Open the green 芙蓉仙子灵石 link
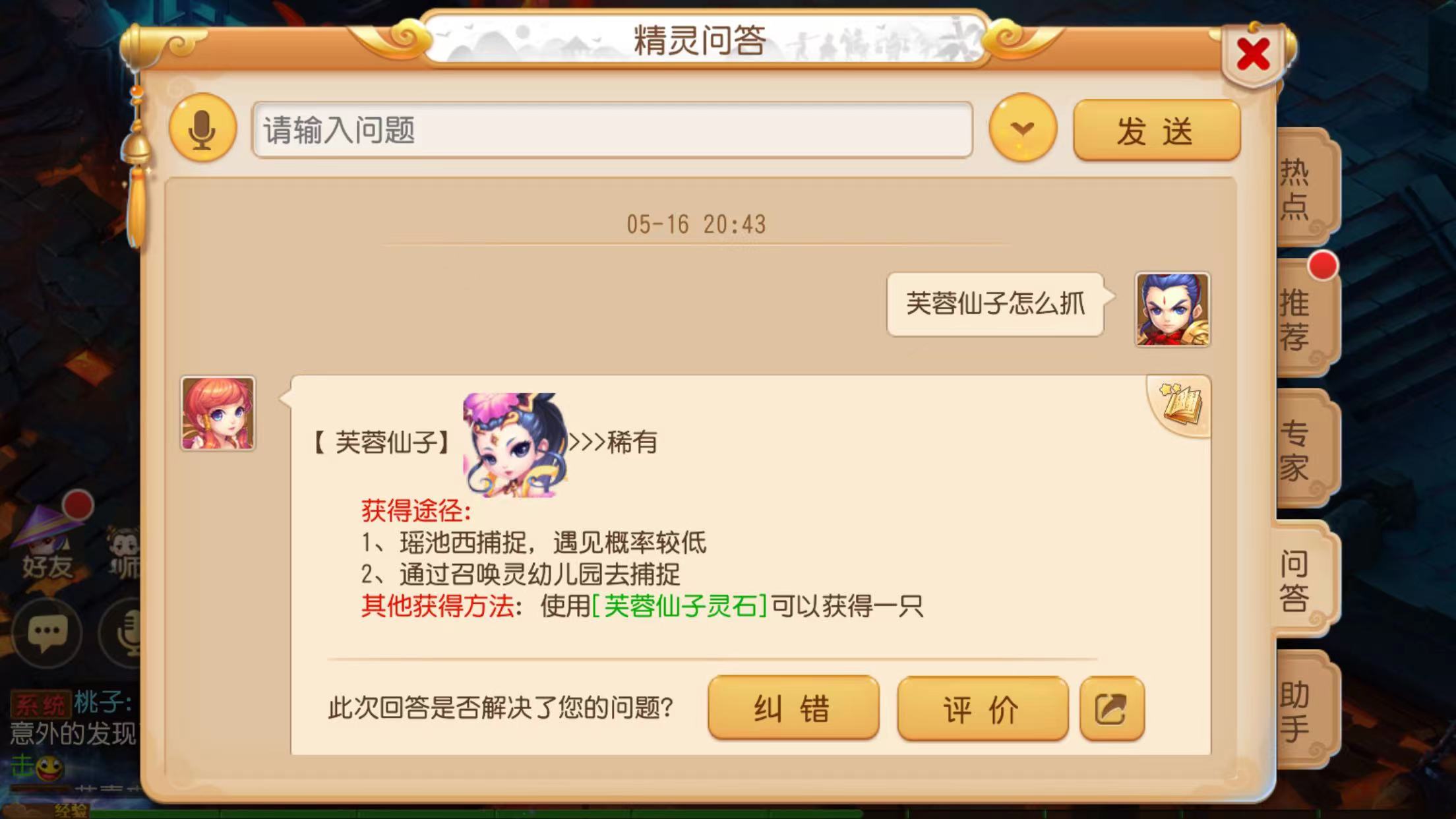 (679, 605)
